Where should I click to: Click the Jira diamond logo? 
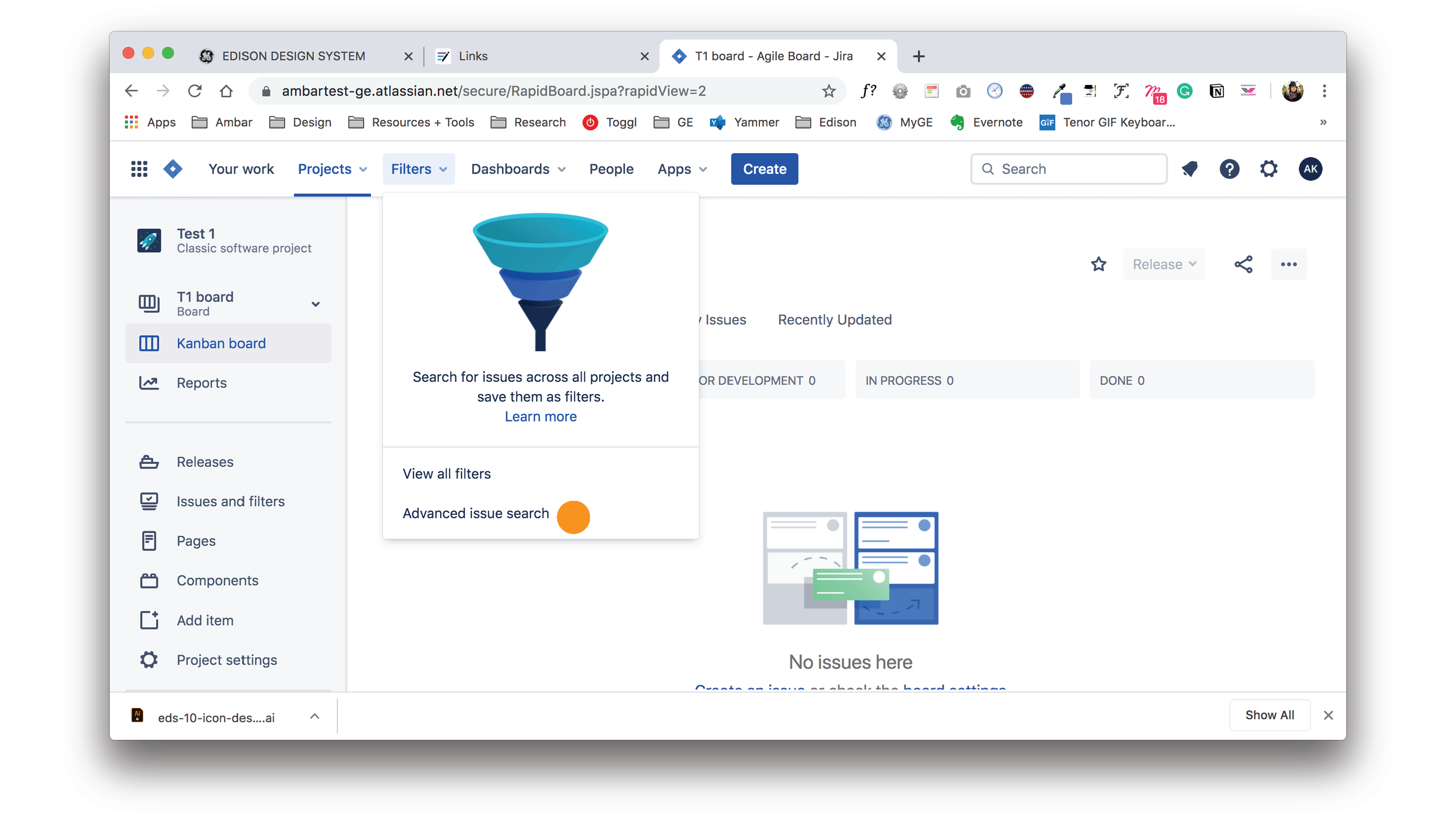point(173,169)
